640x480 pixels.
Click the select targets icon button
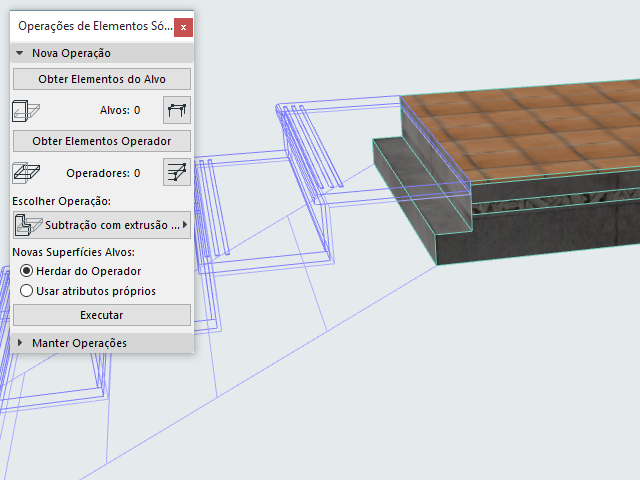pos(177,110)
